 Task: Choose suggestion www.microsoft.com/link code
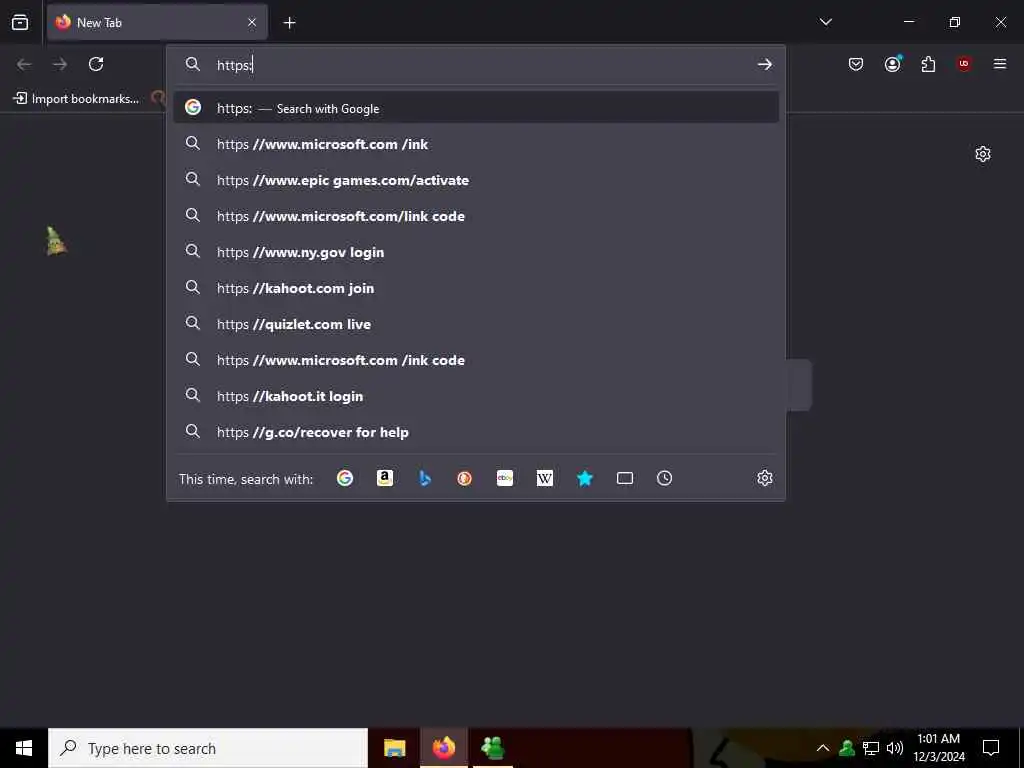476,216
